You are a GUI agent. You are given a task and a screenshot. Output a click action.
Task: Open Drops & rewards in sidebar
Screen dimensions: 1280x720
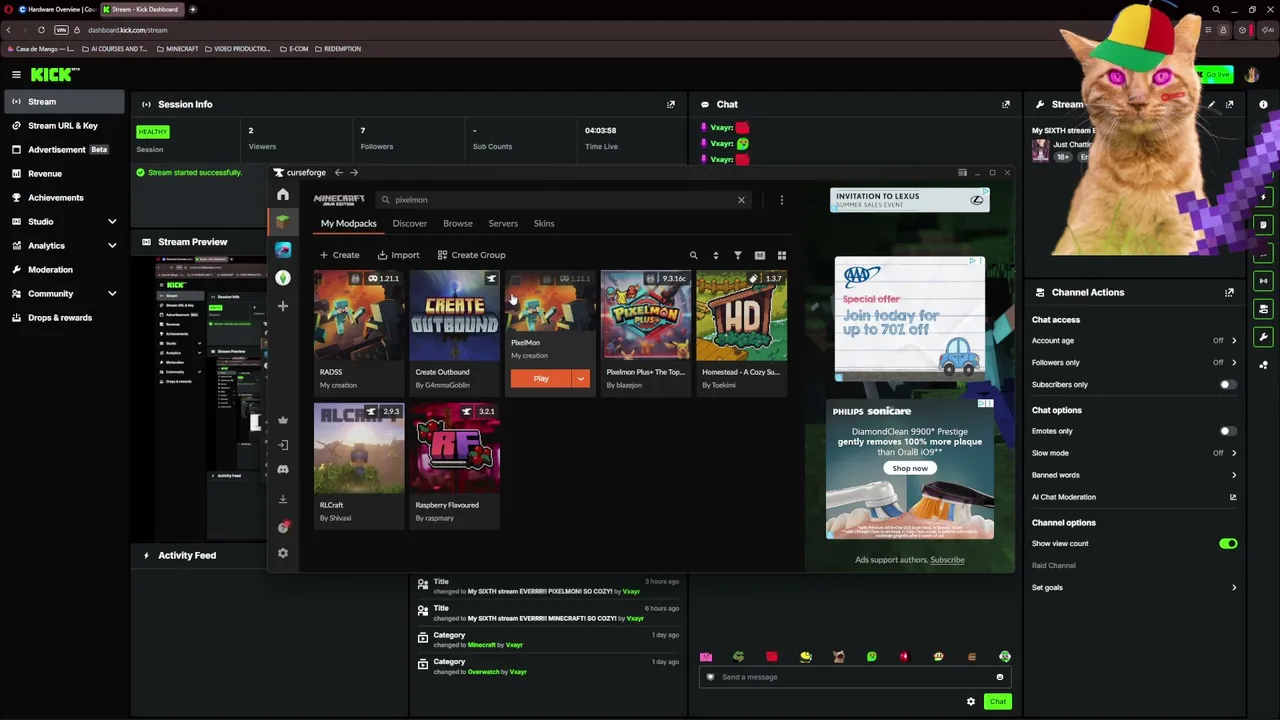[x=62, y=318]
